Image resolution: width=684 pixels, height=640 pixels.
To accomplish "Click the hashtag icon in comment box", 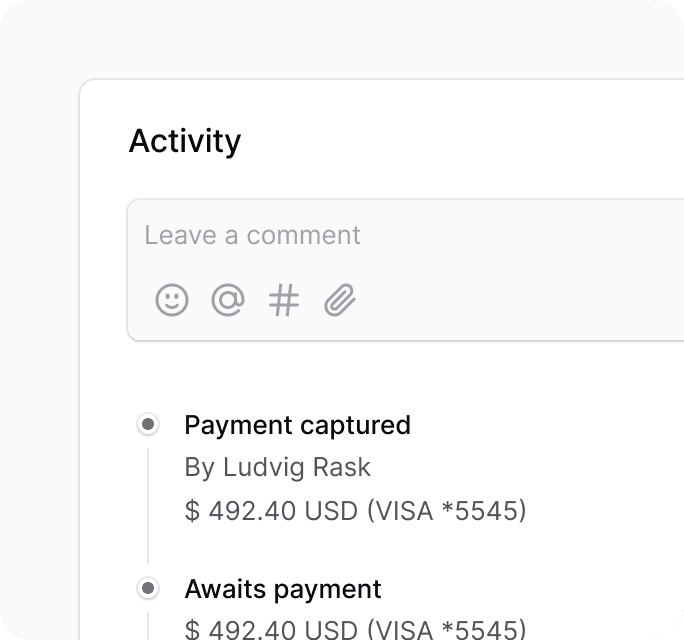I will [284, 300].
